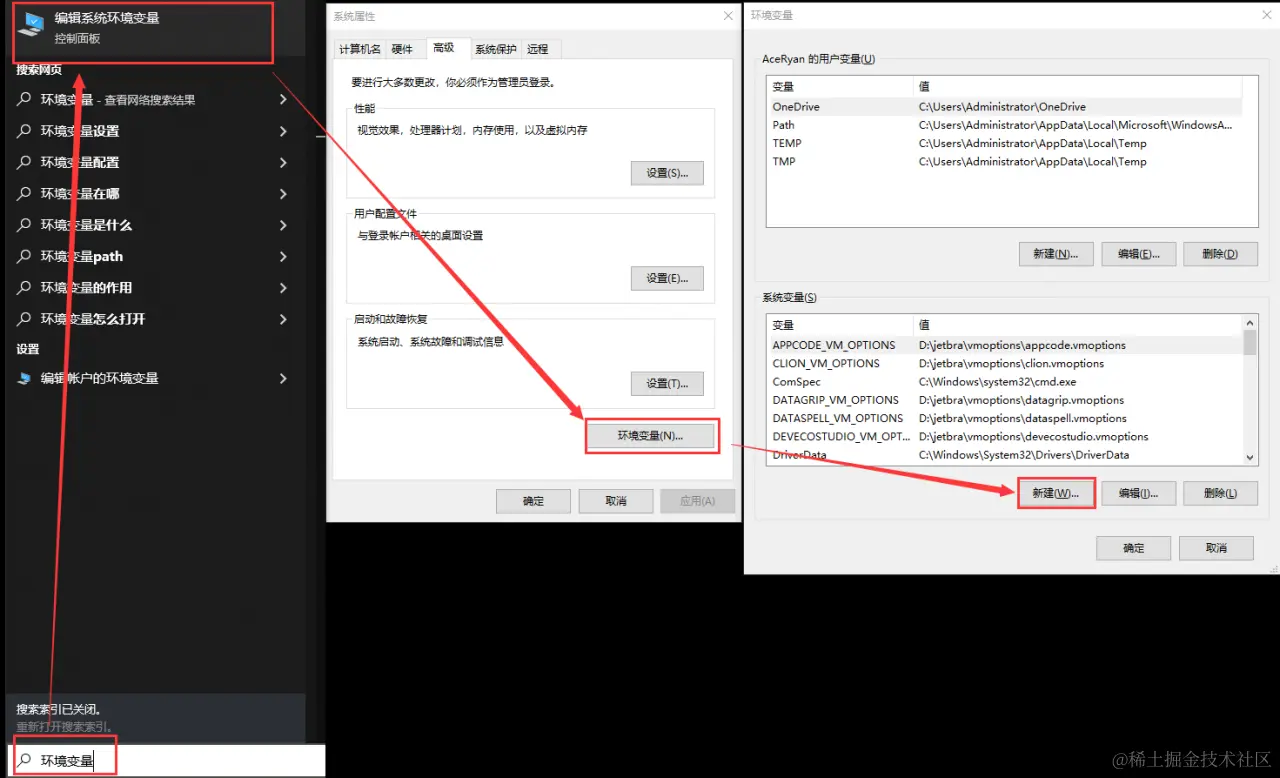1280x778 pixels.
Task: Click search icon beside 环境变量的作用
Action: click(25, 287)
